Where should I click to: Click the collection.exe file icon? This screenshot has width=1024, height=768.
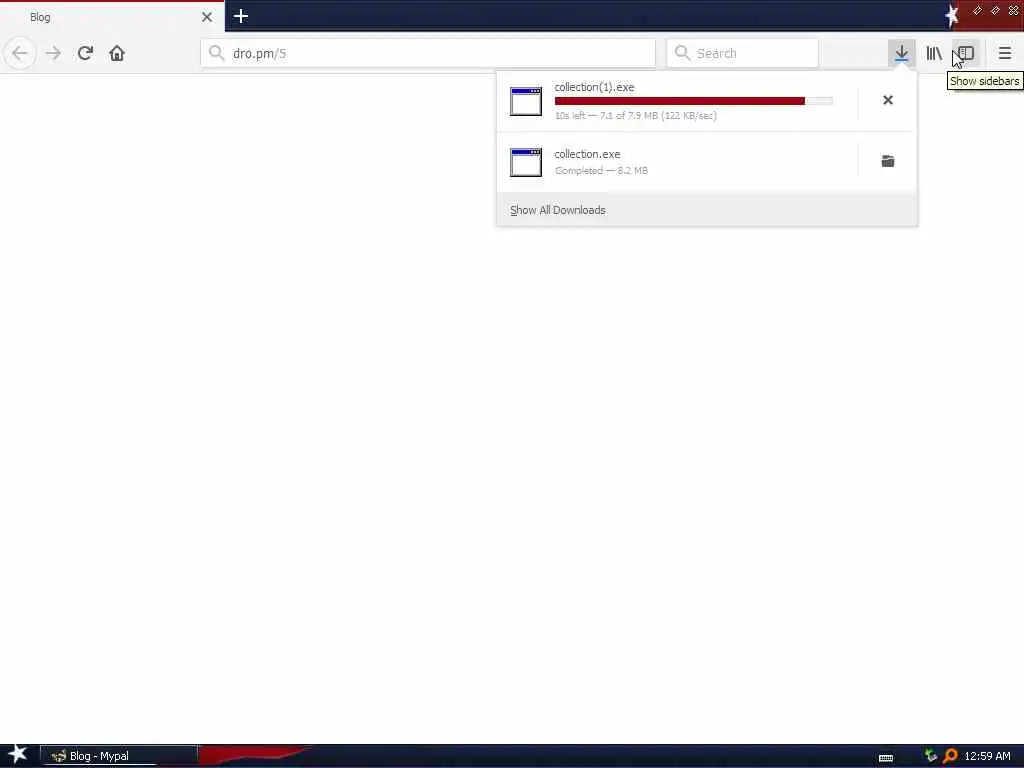pyautogui.click(x=526, y=162)
